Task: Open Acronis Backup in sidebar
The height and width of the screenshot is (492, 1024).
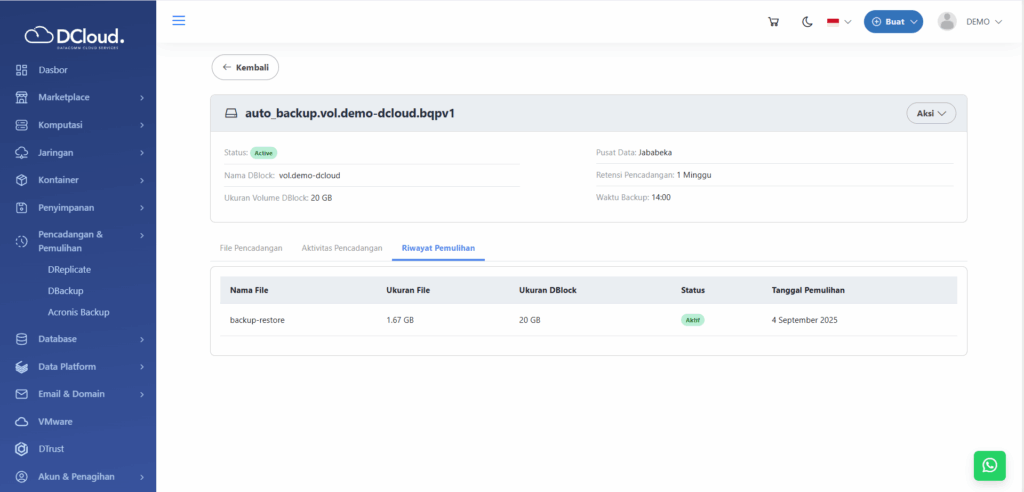Action: 79,312
